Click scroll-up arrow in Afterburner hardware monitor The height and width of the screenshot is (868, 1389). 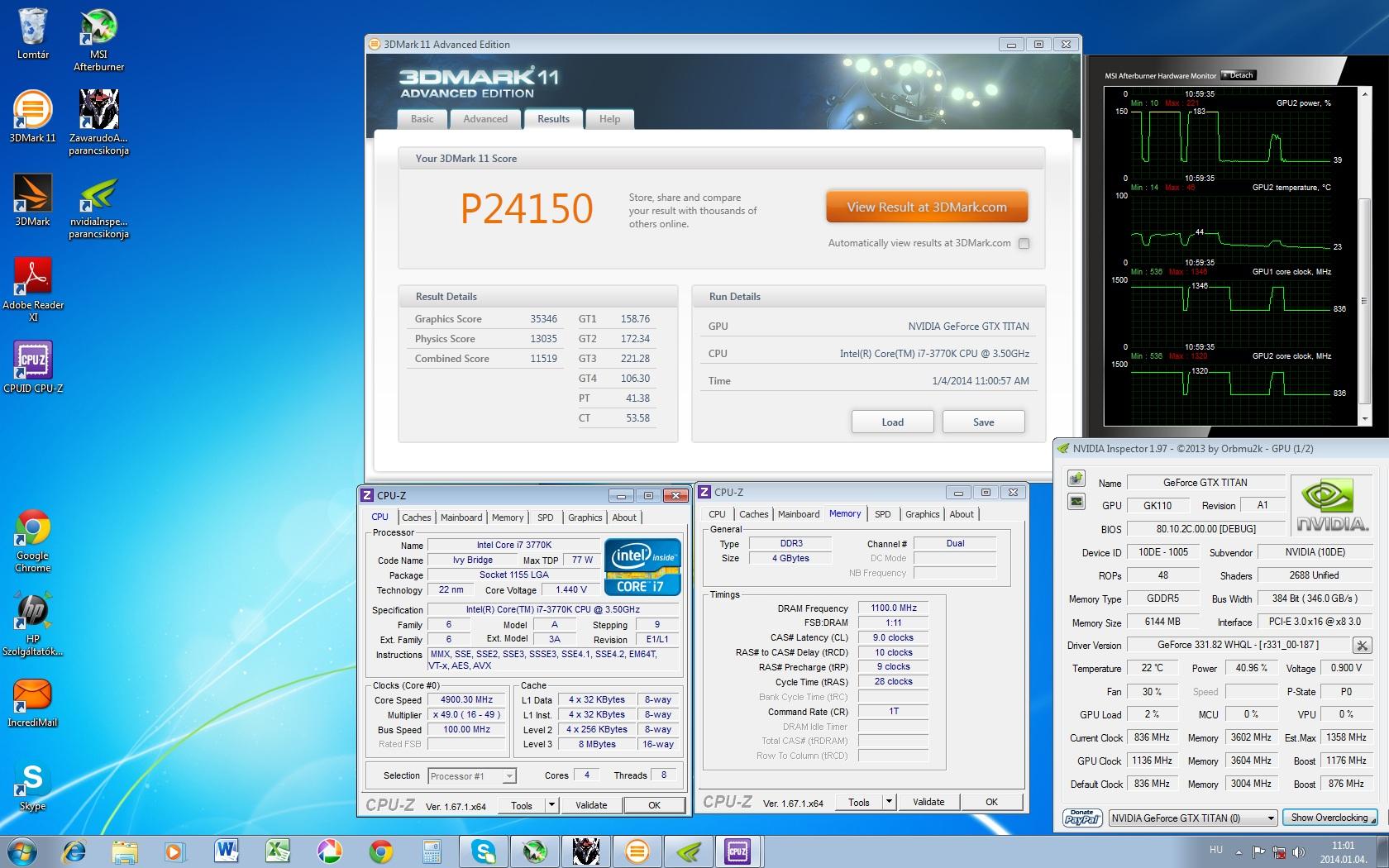(1365, 93)
